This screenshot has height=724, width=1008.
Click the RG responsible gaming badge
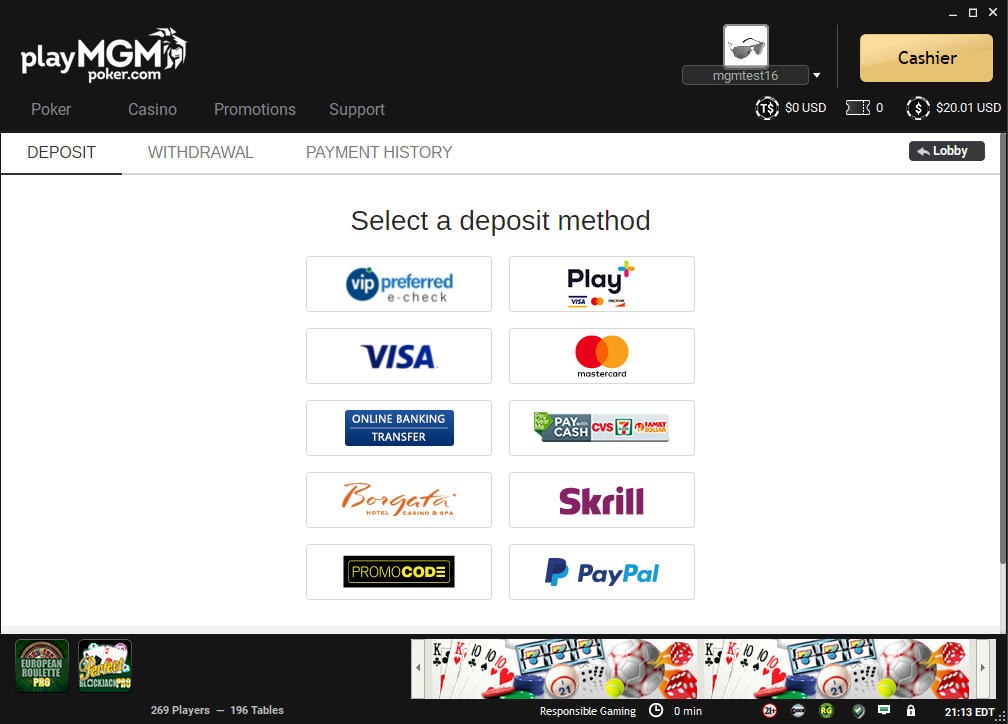[826, 710]
